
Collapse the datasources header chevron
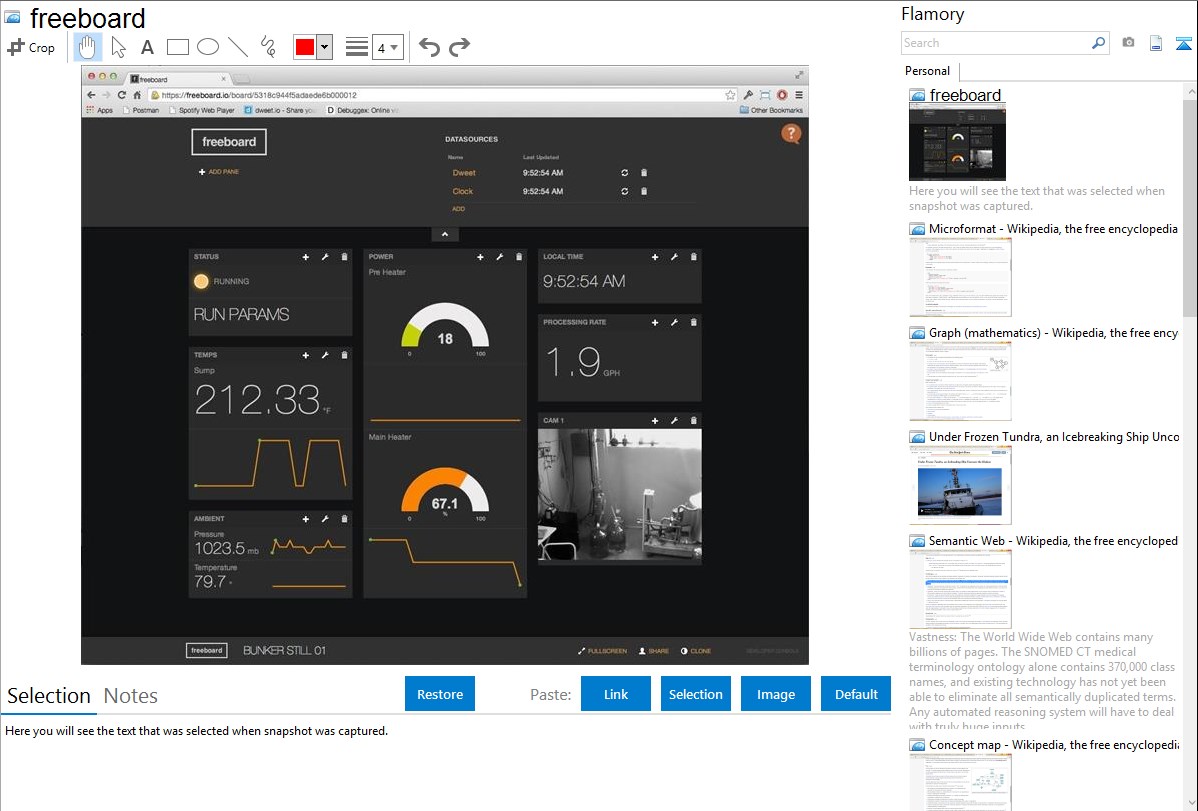pyautogui.click(x=445, y=234)
